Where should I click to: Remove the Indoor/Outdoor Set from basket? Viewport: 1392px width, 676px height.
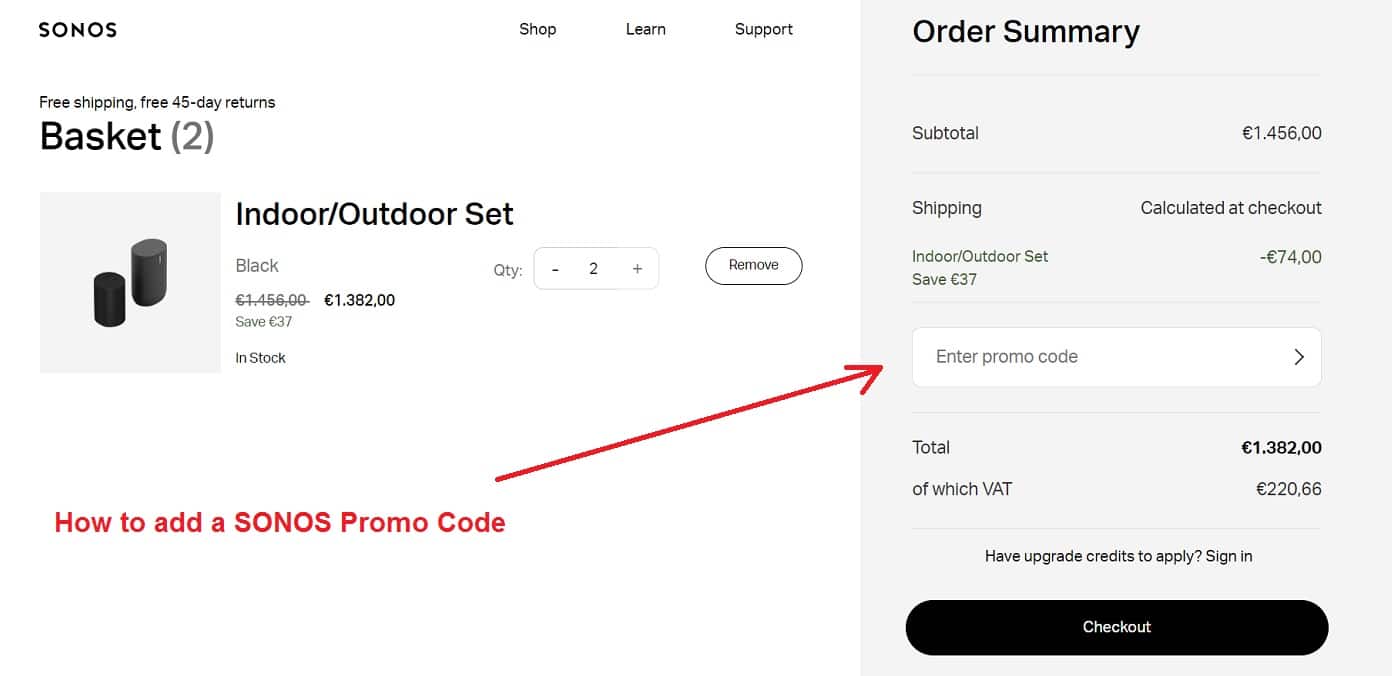tap(753, 265)
